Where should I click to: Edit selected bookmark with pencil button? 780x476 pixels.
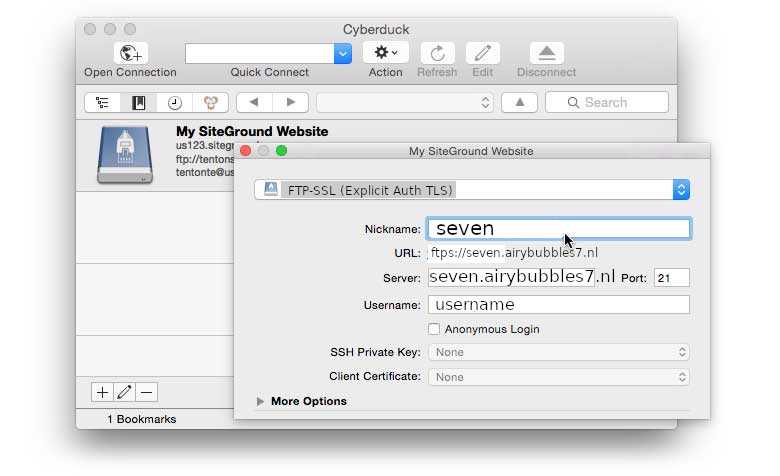[x=124, y=392]
